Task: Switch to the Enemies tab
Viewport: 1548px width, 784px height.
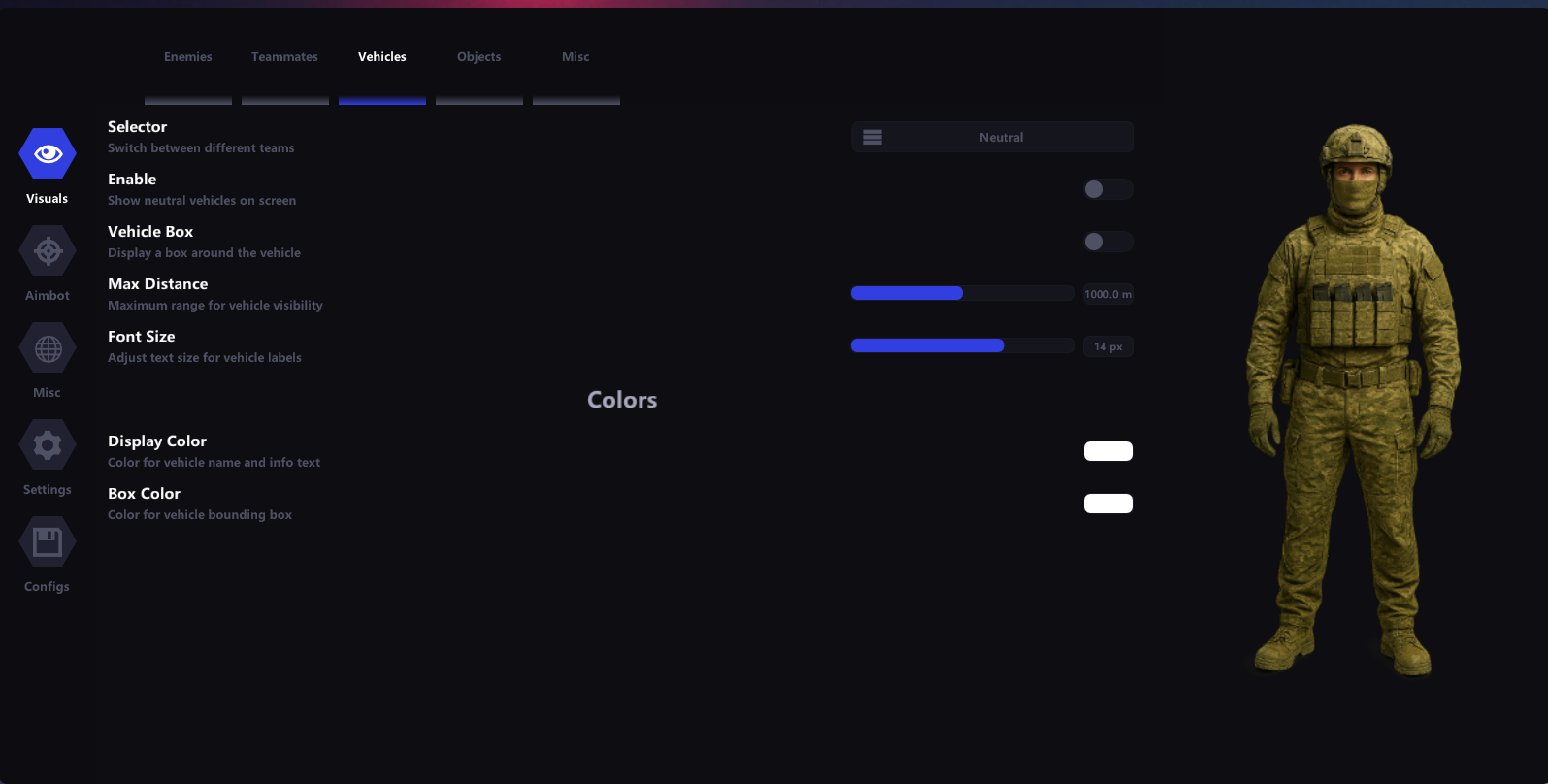Action: click(188, 57)
